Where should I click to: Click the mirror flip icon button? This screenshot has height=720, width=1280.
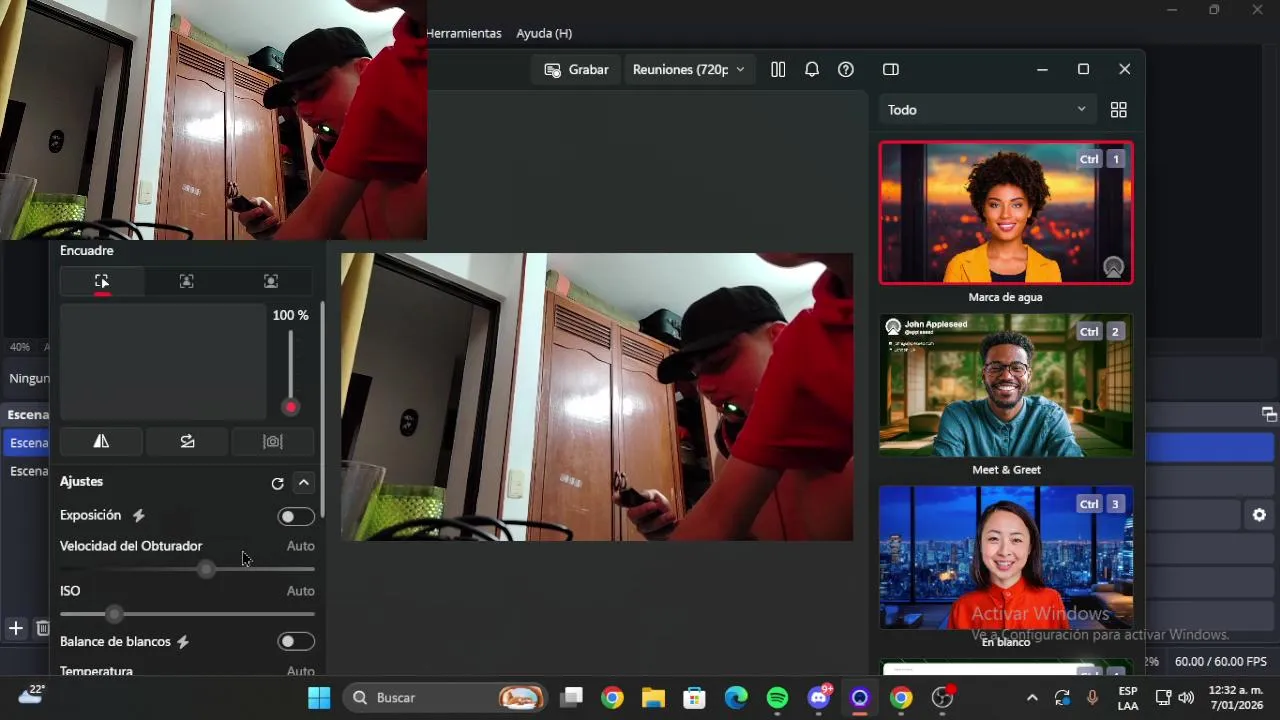click(x=101, y=441)
